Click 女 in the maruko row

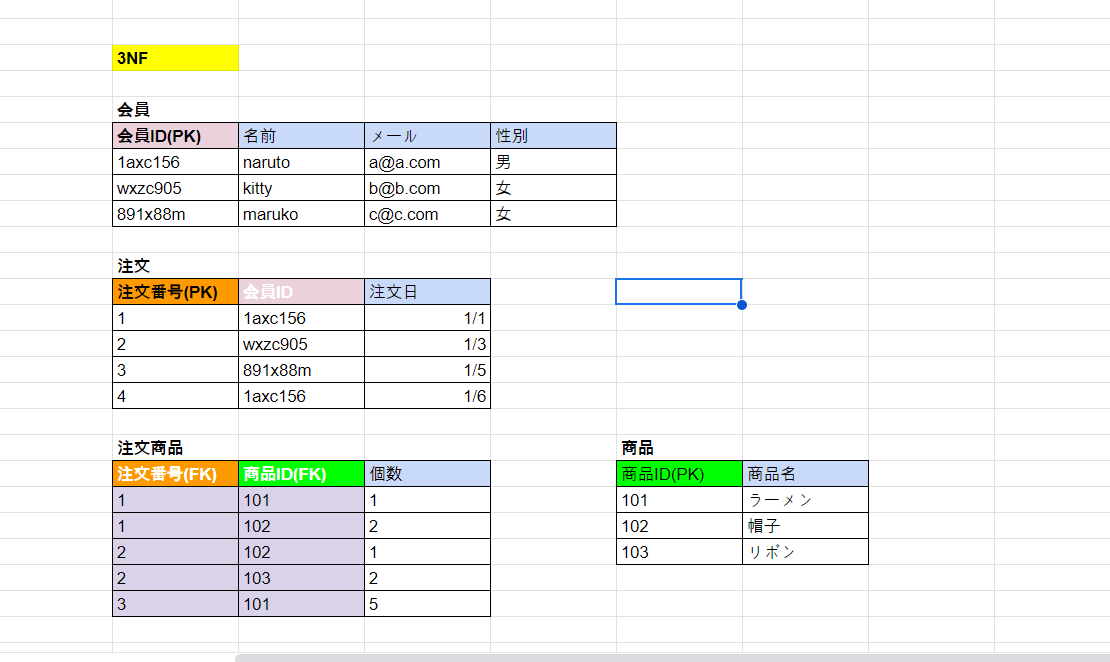point(554,214)
